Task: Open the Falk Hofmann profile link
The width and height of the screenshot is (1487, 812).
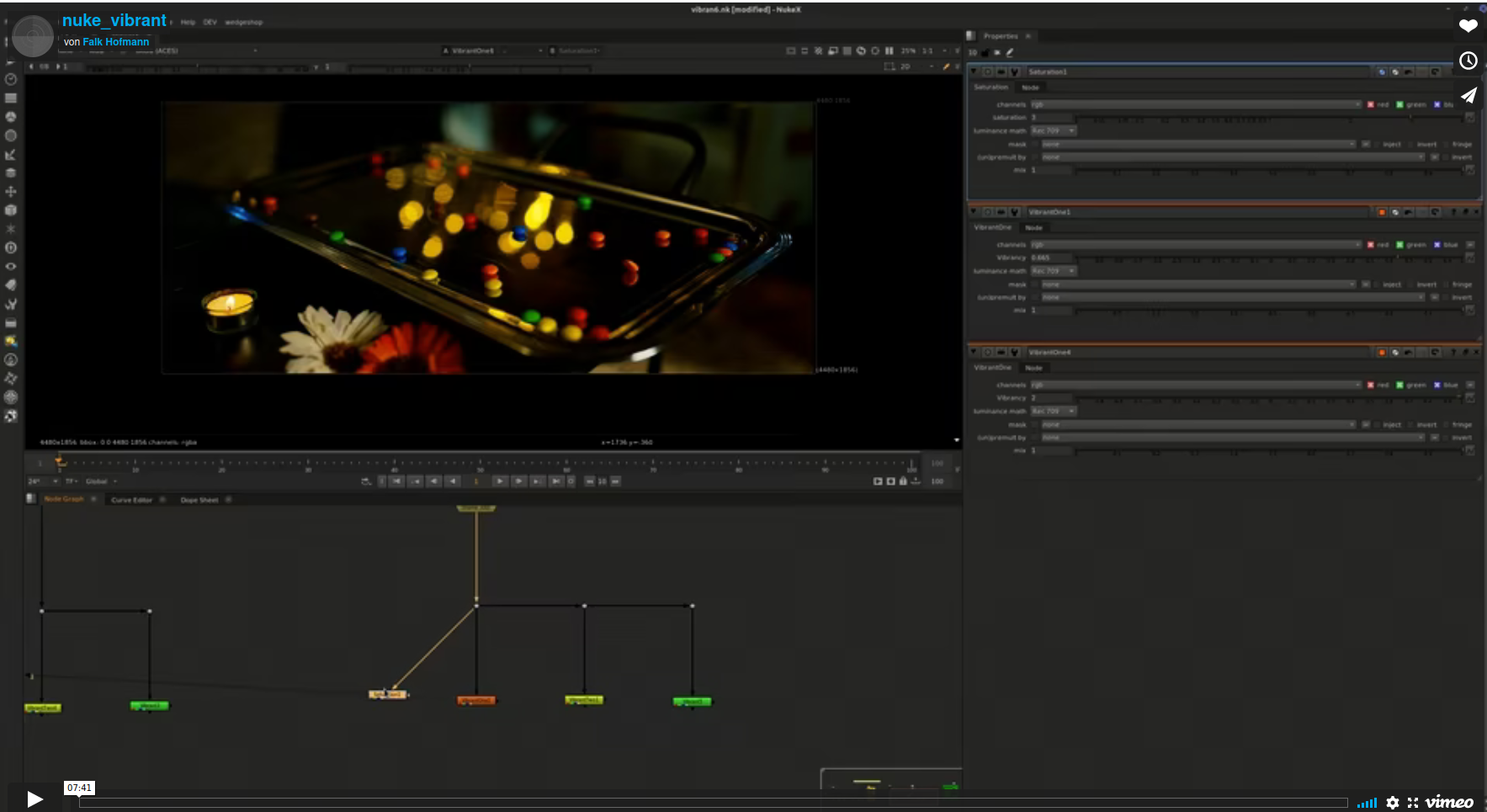Action: tap(115, 40)
